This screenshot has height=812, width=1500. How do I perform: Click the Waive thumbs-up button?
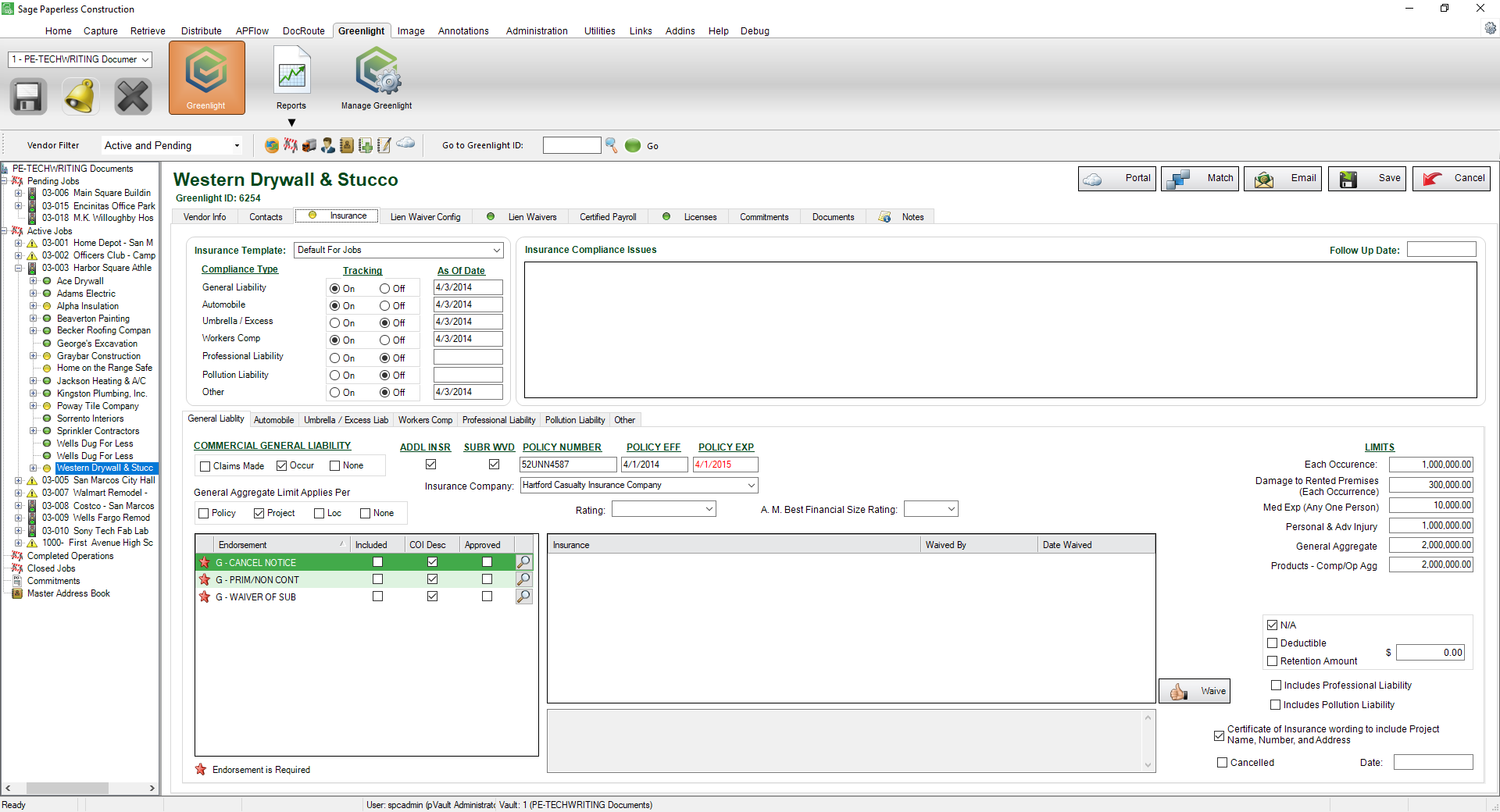1195,691
